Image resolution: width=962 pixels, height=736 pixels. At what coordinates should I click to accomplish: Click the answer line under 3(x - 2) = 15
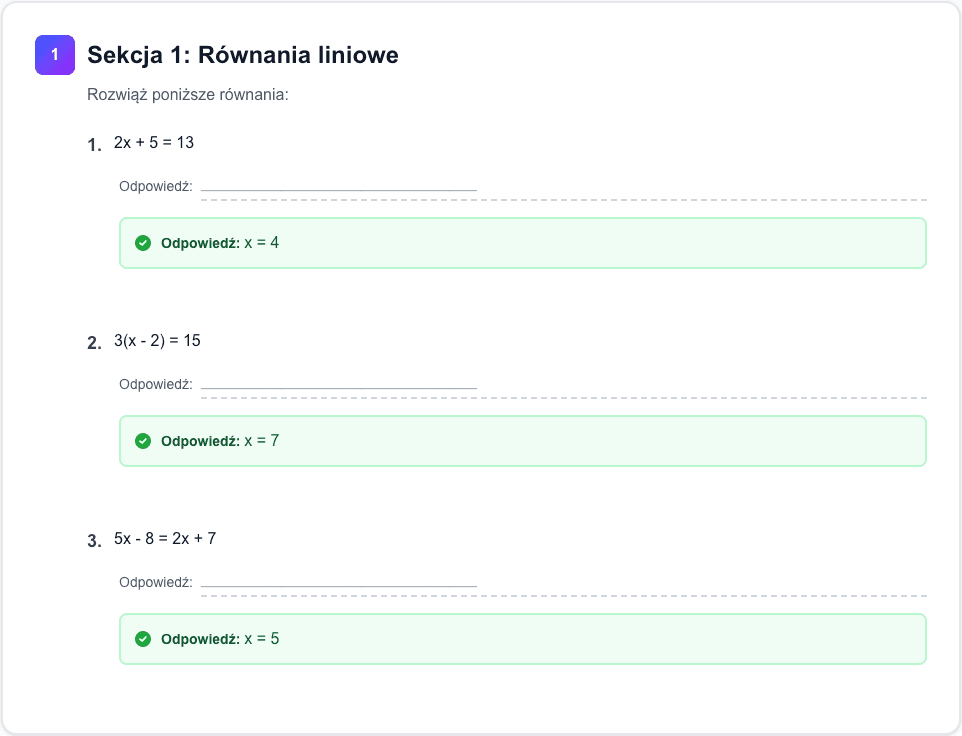click(x=338, y=382)
